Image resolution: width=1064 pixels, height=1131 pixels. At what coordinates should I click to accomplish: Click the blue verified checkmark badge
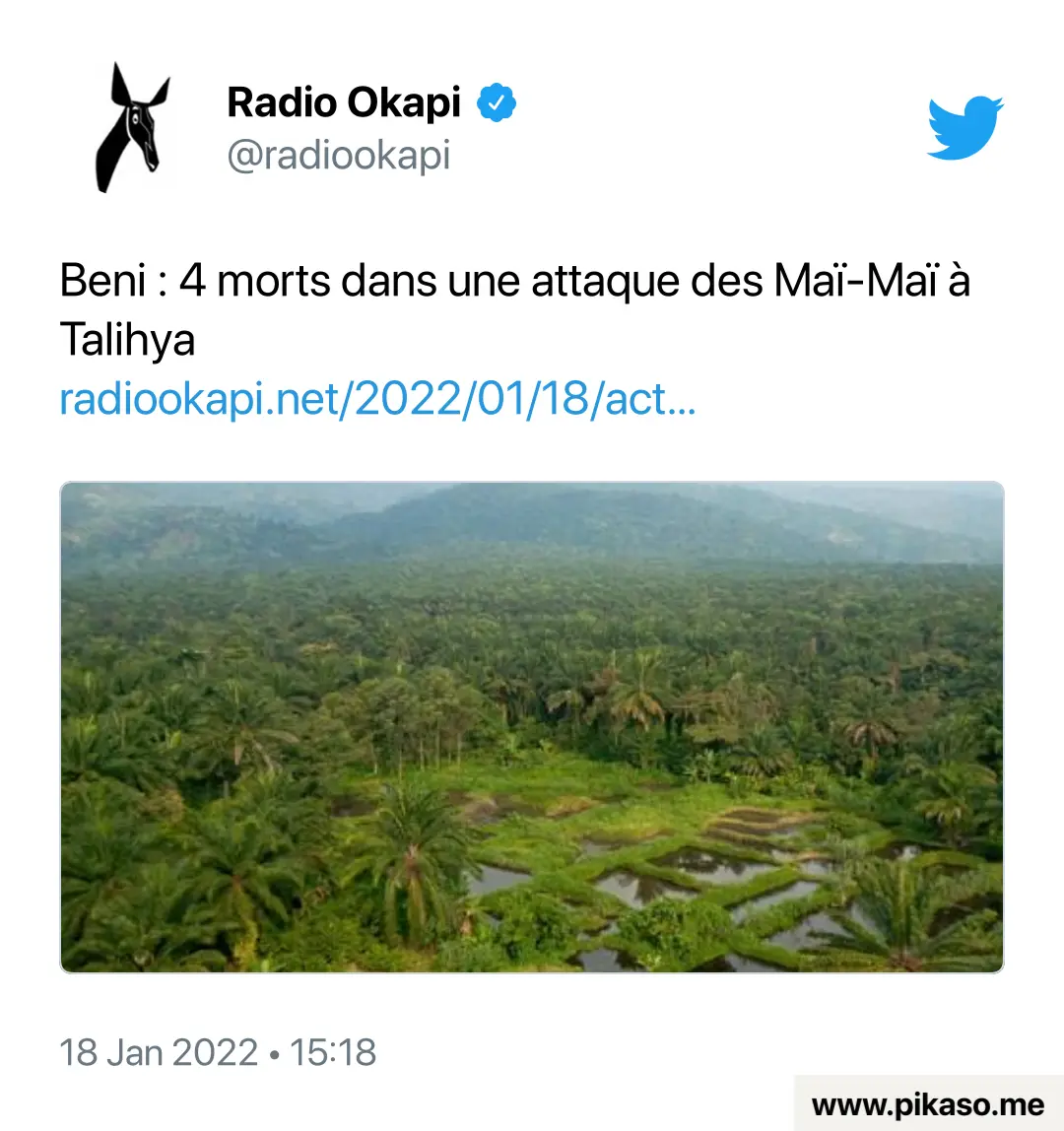[497, 102]
